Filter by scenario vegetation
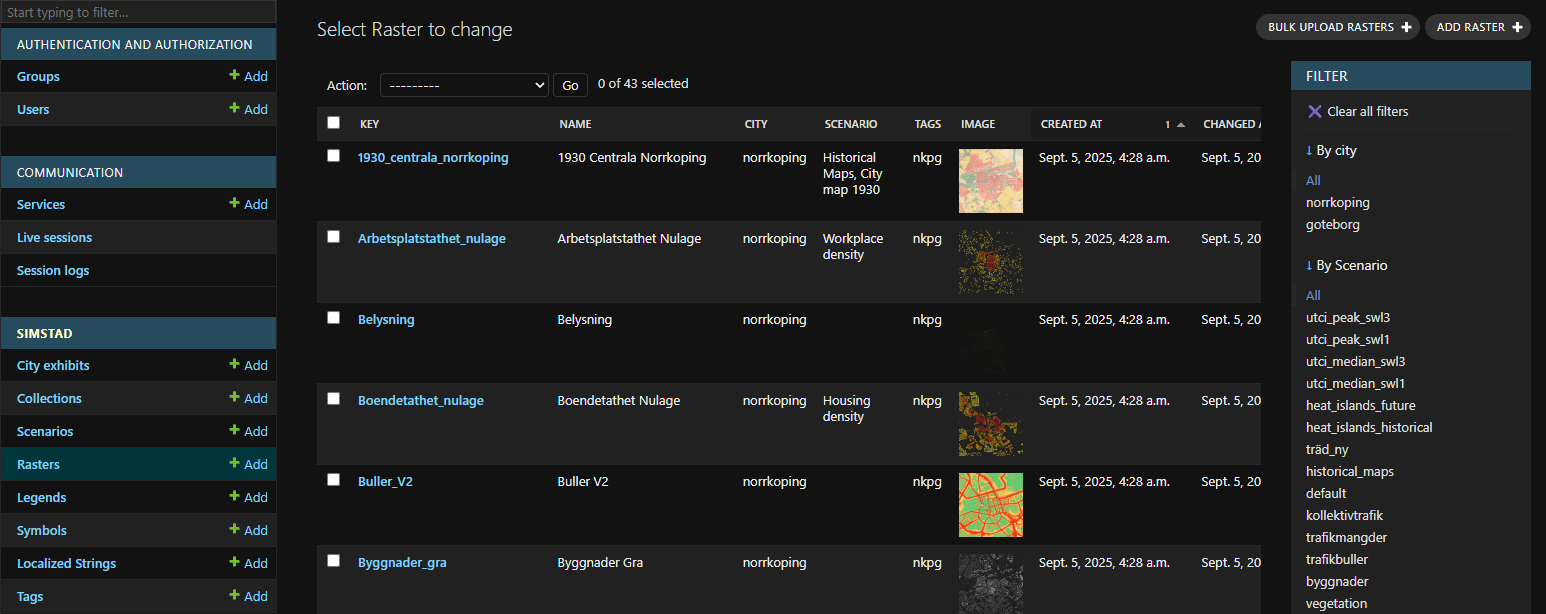Image resolution: width=1546 pixels, height=614 pixels. (1336, 603)
